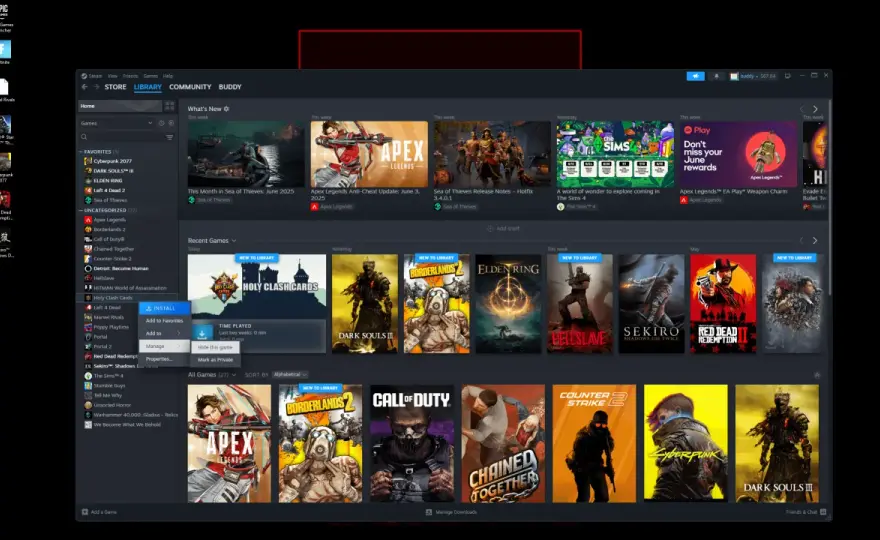Expand the All Games dropdown
The image size is (880, 540).
tap(234, 375)
